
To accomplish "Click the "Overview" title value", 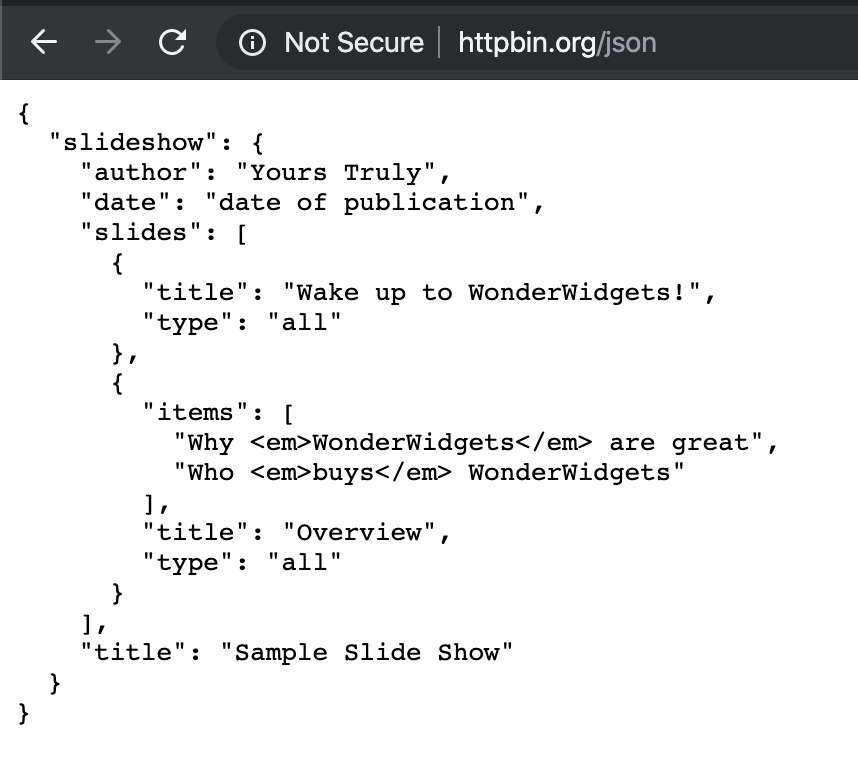I will click(360, 533).
